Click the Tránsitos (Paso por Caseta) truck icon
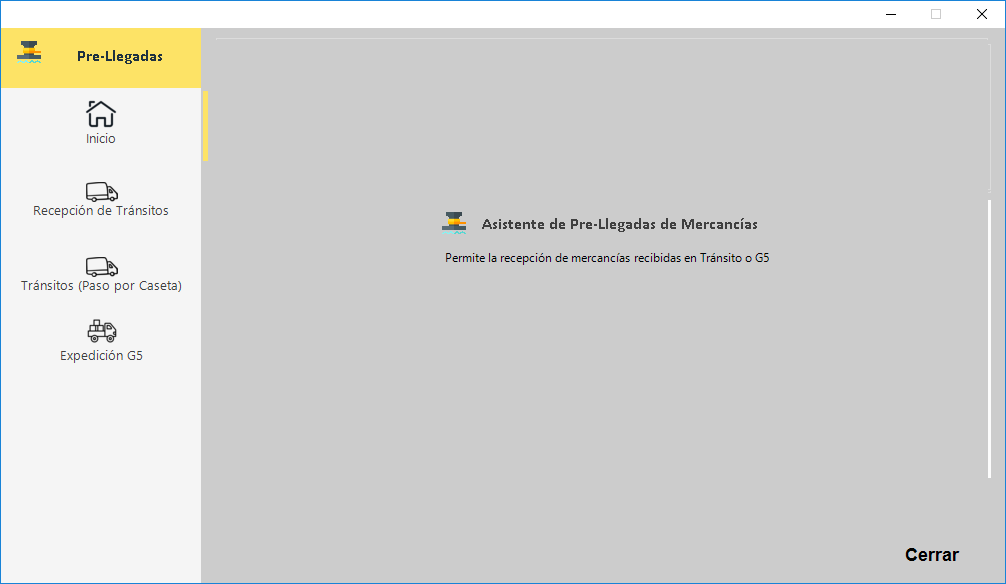 pyautogui.click(x=101, y=266)
